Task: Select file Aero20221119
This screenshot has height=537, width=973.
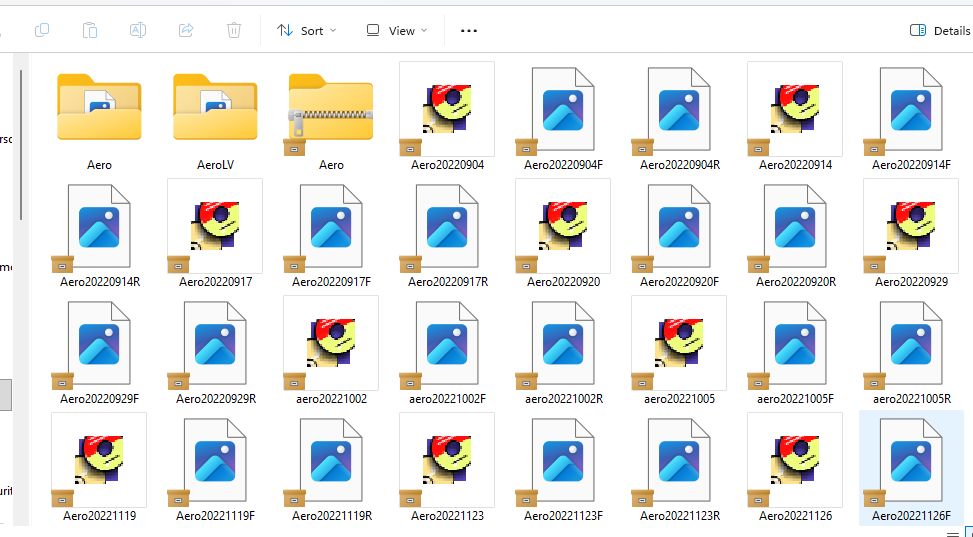Action: point(99,468)
